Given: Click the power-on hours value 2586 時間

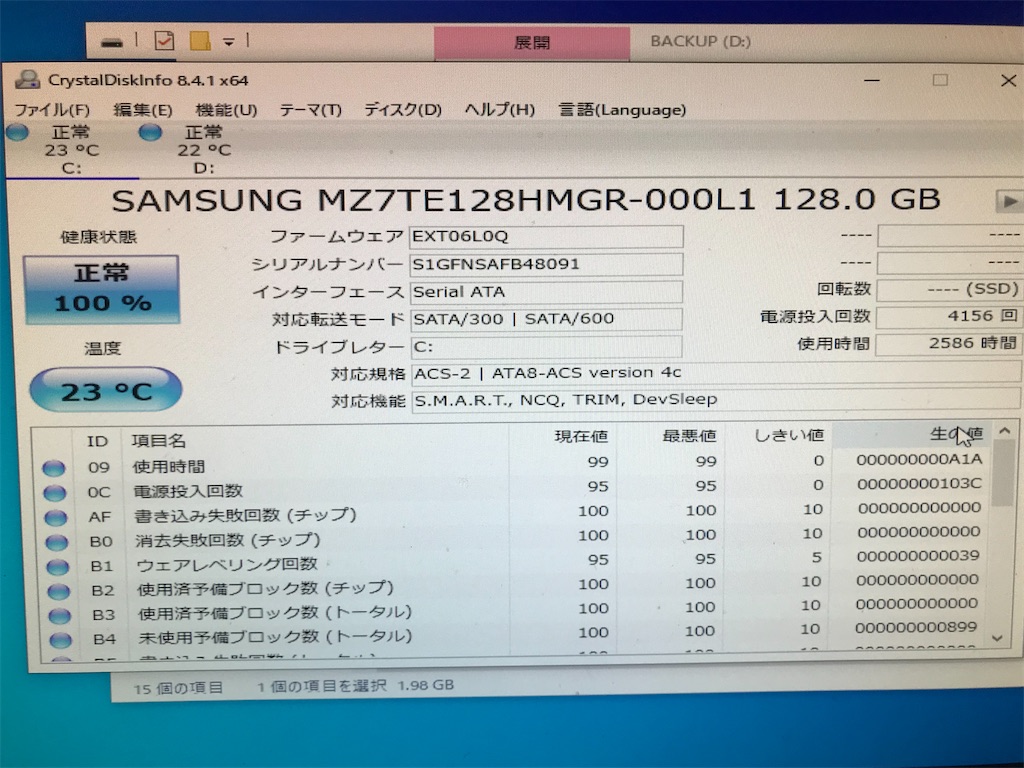Looking at the screenshot, I should (949, 344).
